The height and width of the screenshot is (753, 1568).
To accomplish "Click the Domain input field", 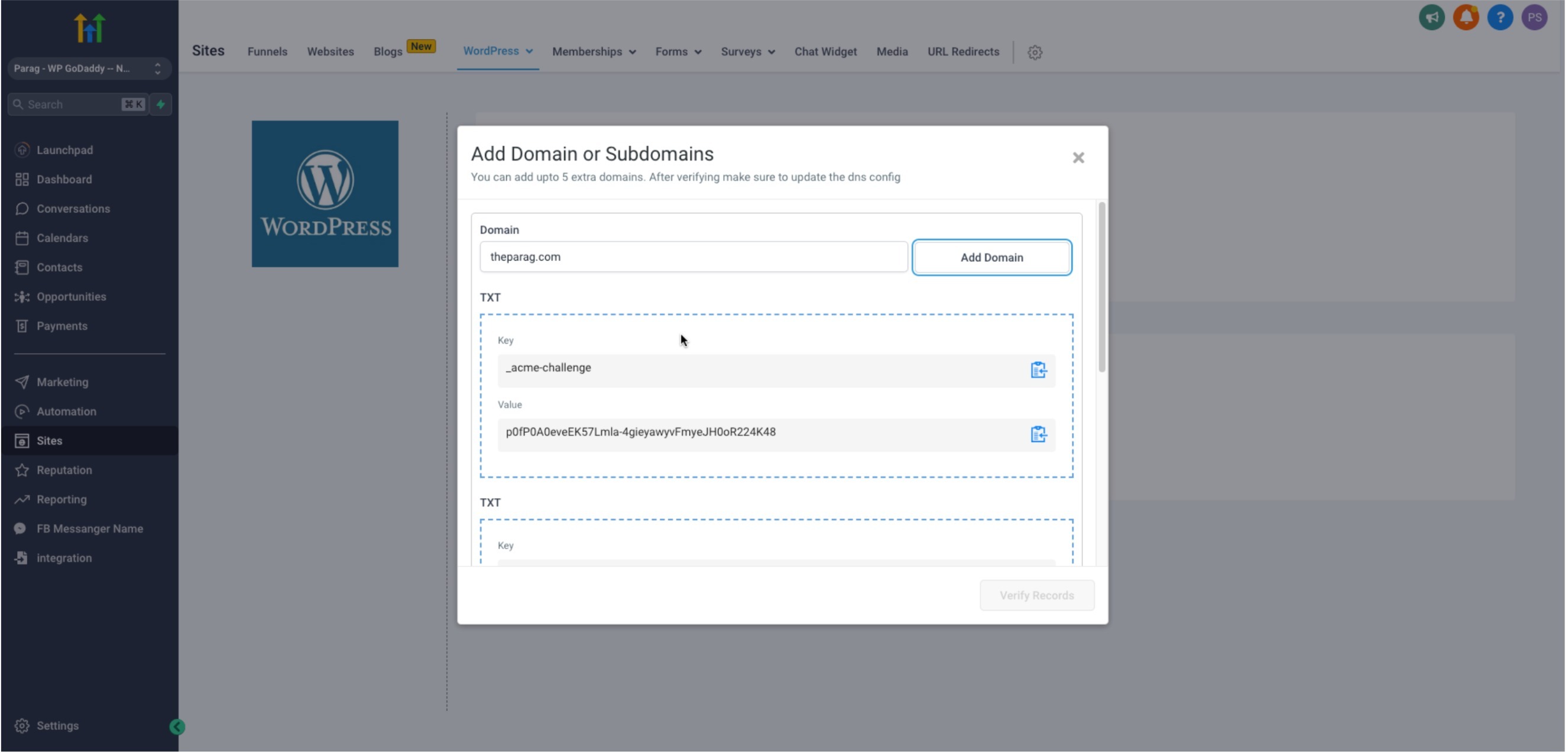I will pos(693,257).
